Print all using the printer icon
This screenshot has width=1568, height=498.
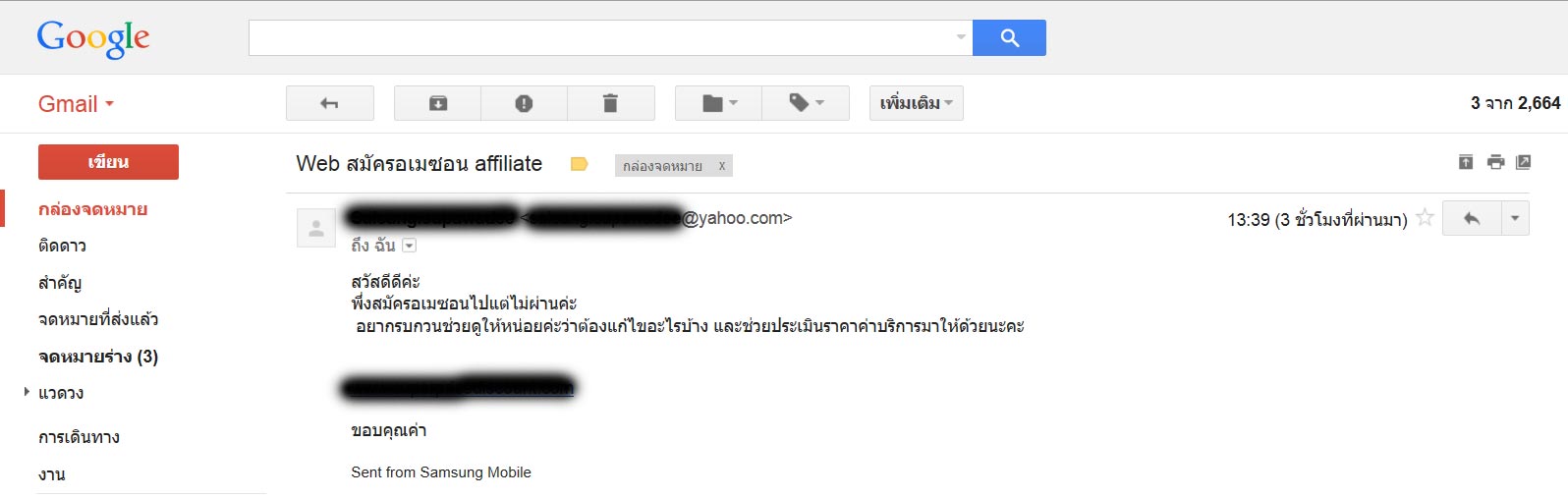pyautogui.click(x=1495, y=162)
